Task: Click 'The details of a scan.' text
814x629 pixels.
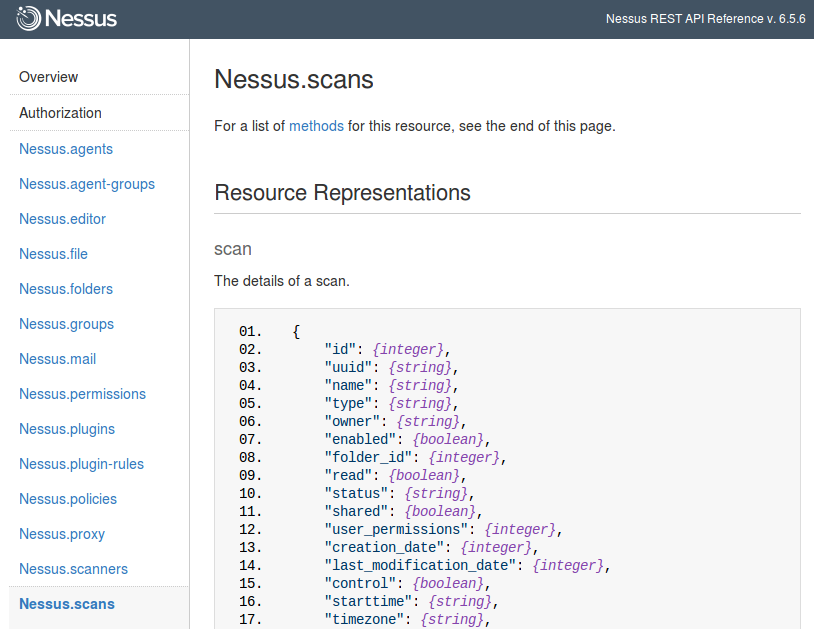Action: tap(282, 281)
